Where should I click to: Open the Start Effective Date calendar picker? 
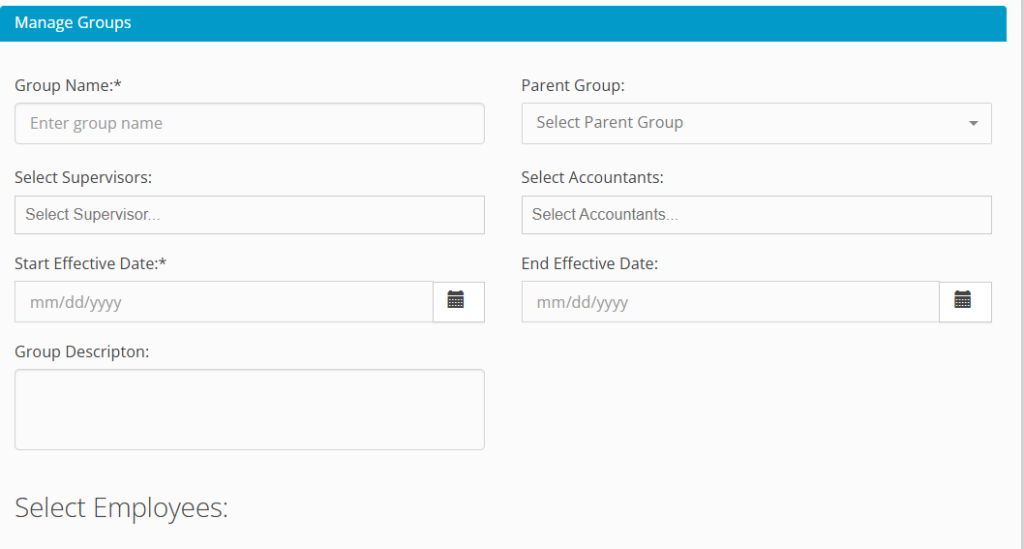tap(457, 301)
